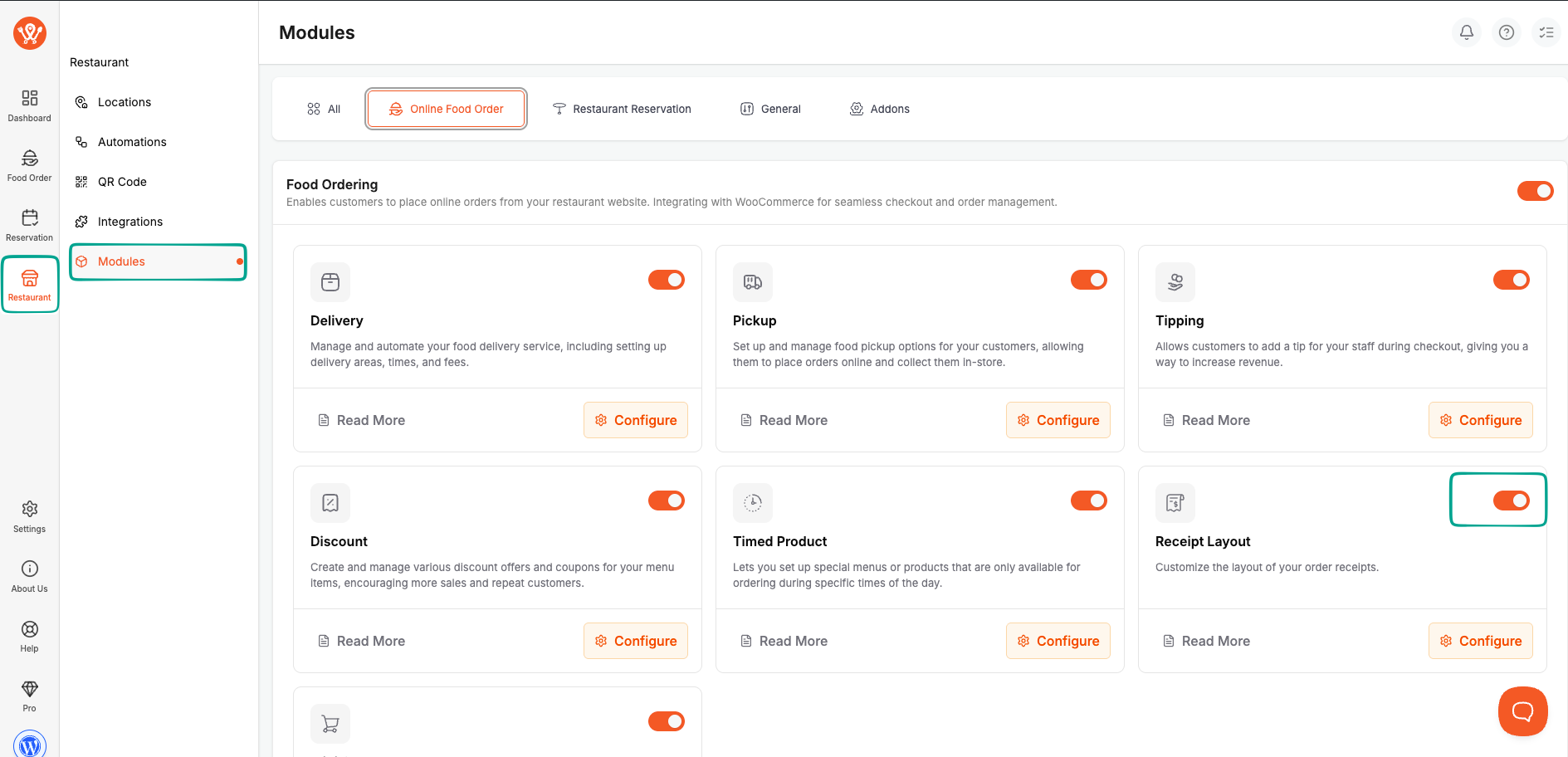This screenshot has width=1568, height=757.
Task: Open the notifications bell
Action: [x=1466, y=32]
